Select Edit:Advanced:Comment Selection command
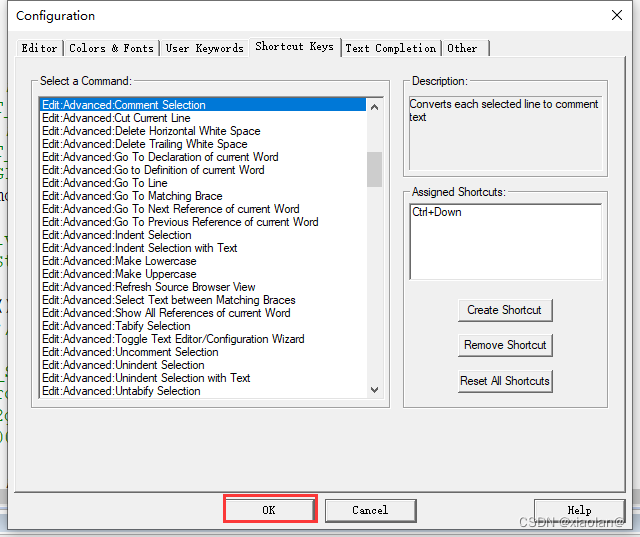The image size is (640, 537). click(203, 105)
